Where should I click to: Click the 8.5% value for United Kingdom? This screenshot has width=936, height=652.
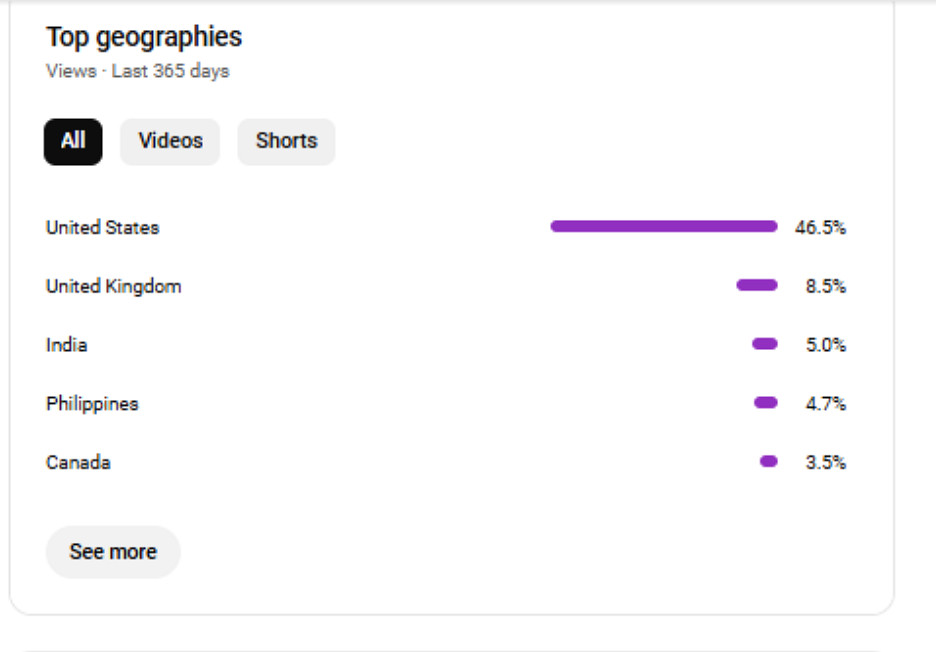[826, 287]
